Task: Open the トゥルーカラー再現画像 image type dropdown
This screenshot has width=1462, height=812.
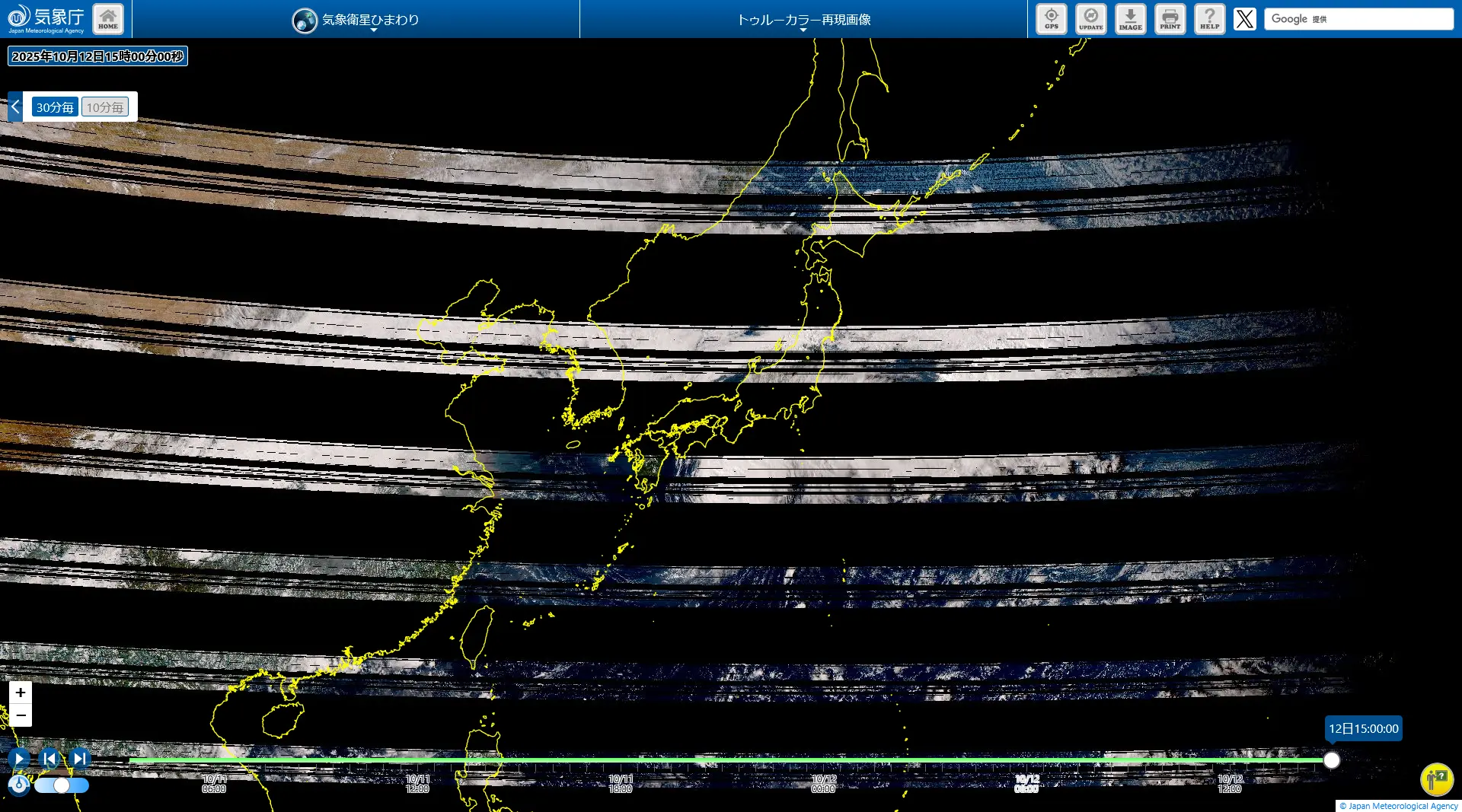Action: [x=803, y=20]
